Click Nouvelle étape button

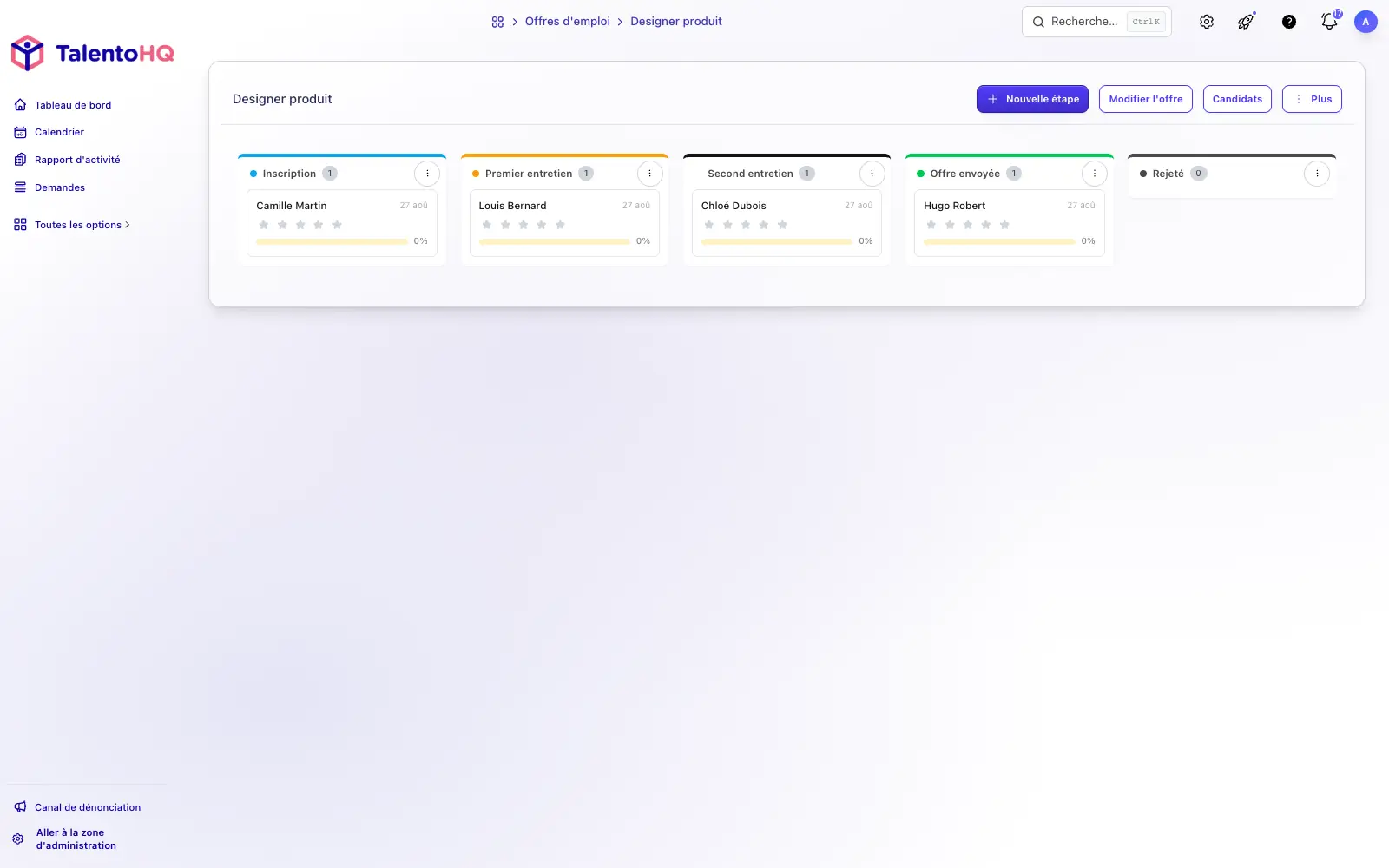pos(1032,99)
